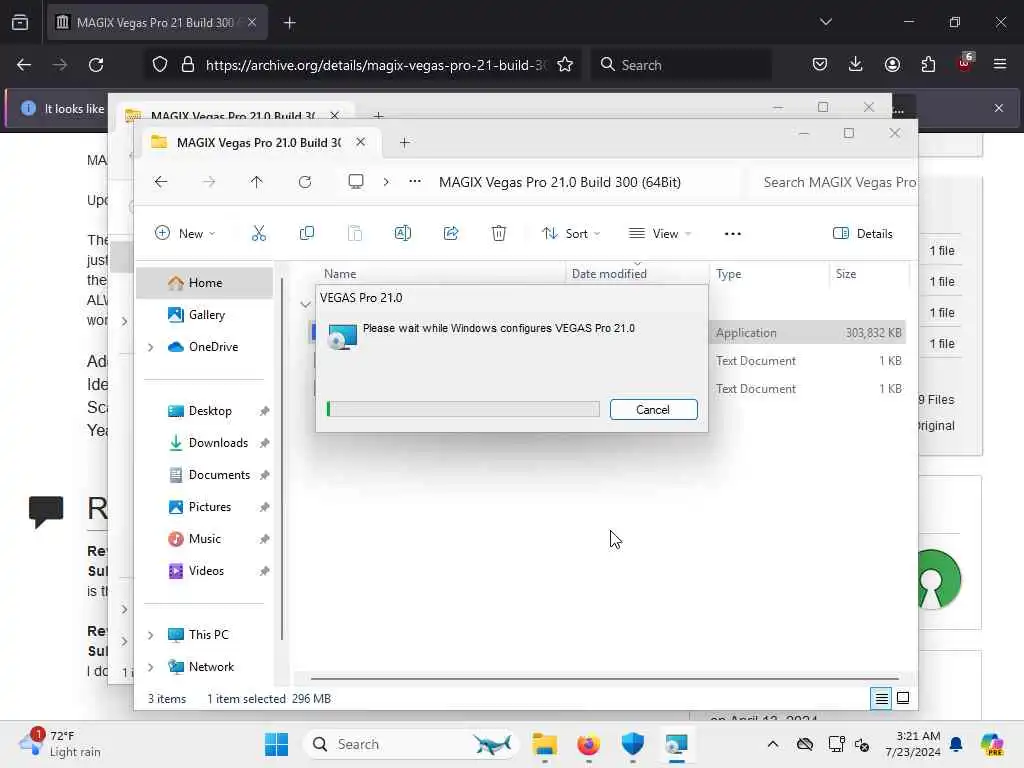
Task: Open Videos quick access folder
Action: (204, 571)
